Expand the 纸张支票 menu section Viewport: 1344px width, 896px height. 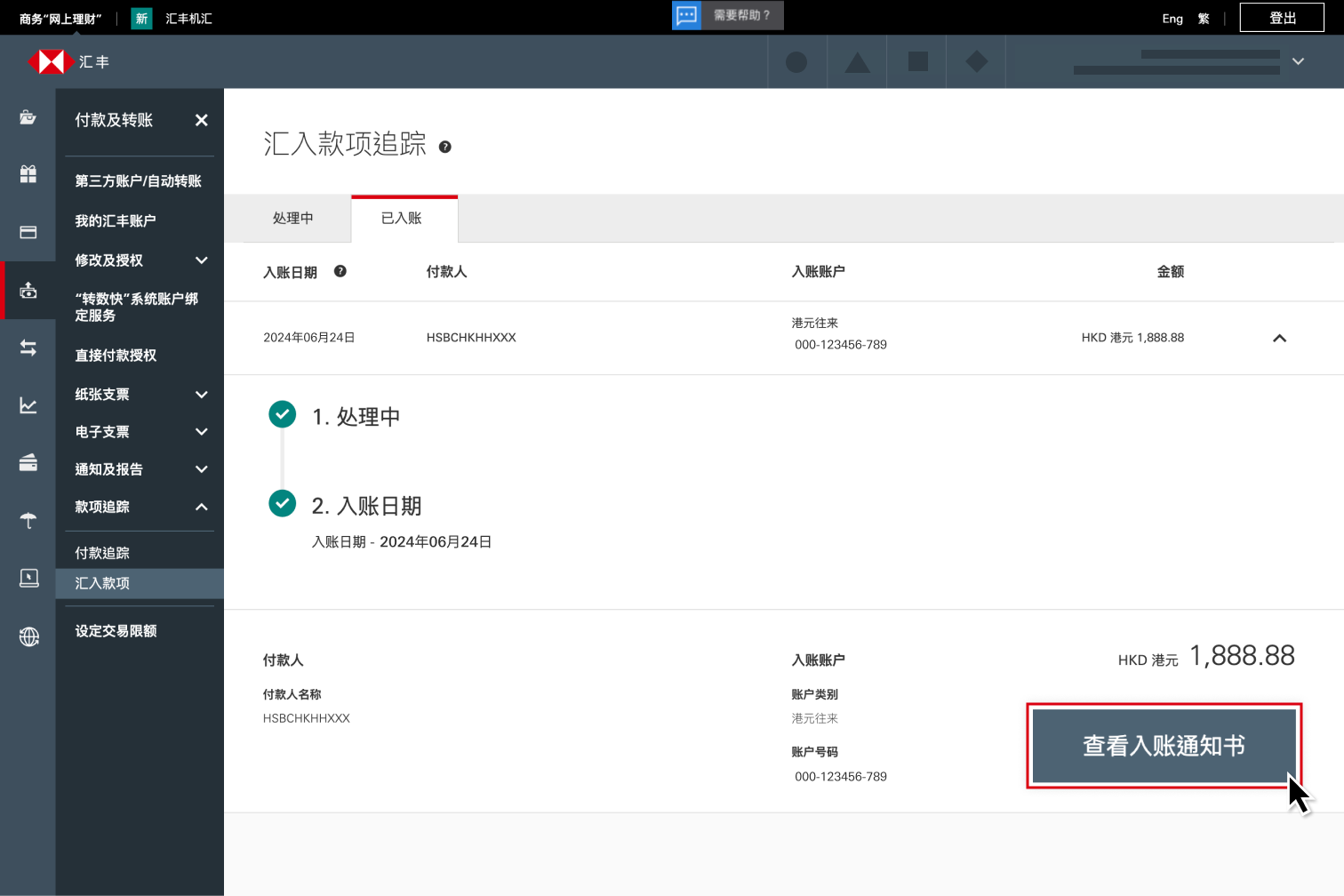point(202,395)
